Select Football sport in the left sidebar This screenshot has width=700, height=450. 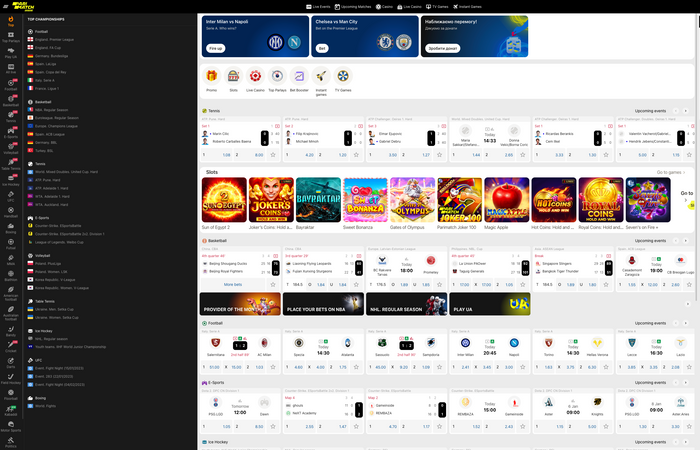(x=11, y=85)
